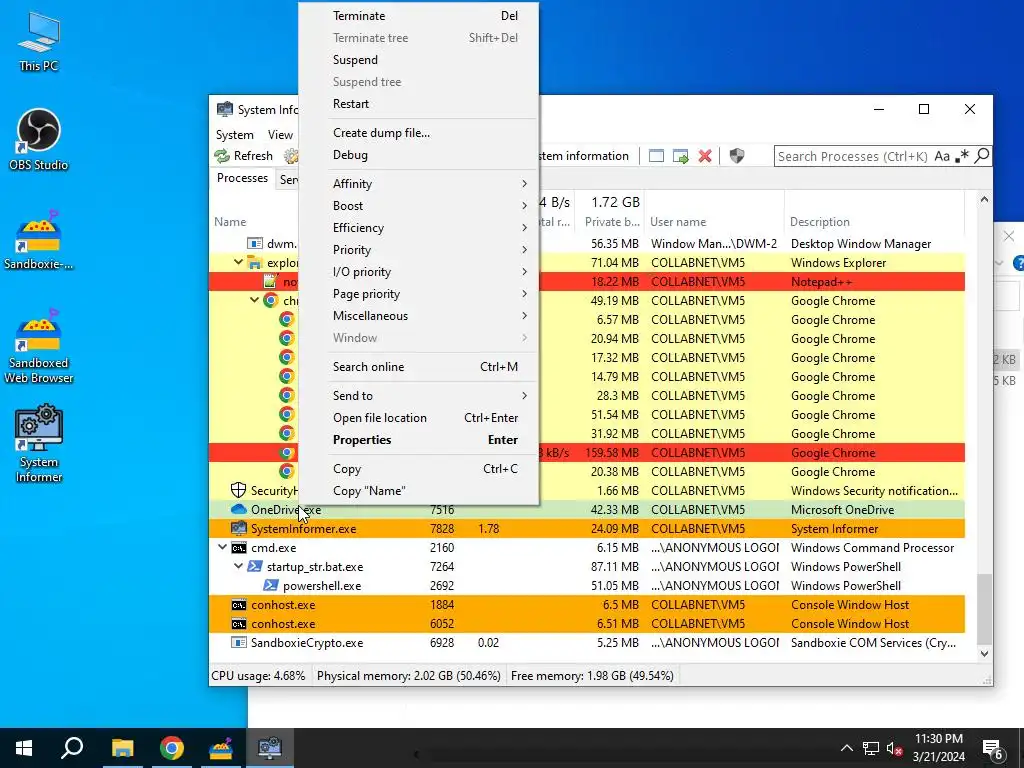Select the SandboxieCrypto.exe process row

click(586, 643)
